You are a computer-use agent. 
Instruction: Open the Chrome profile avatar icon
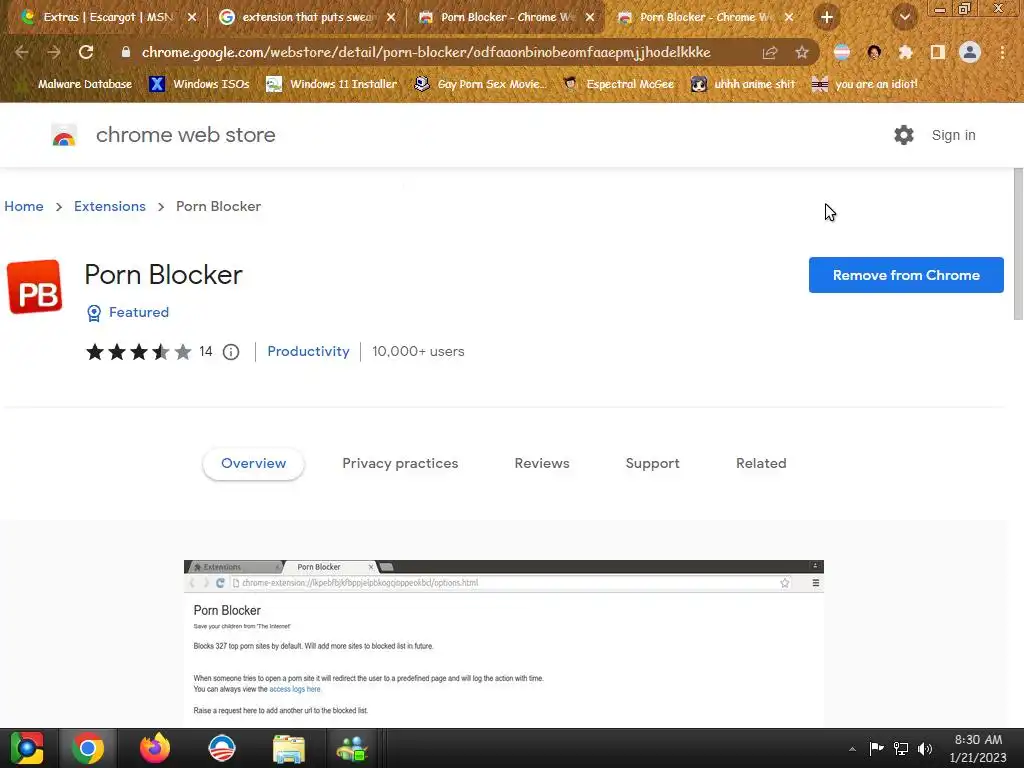click(x=970, y=52)
